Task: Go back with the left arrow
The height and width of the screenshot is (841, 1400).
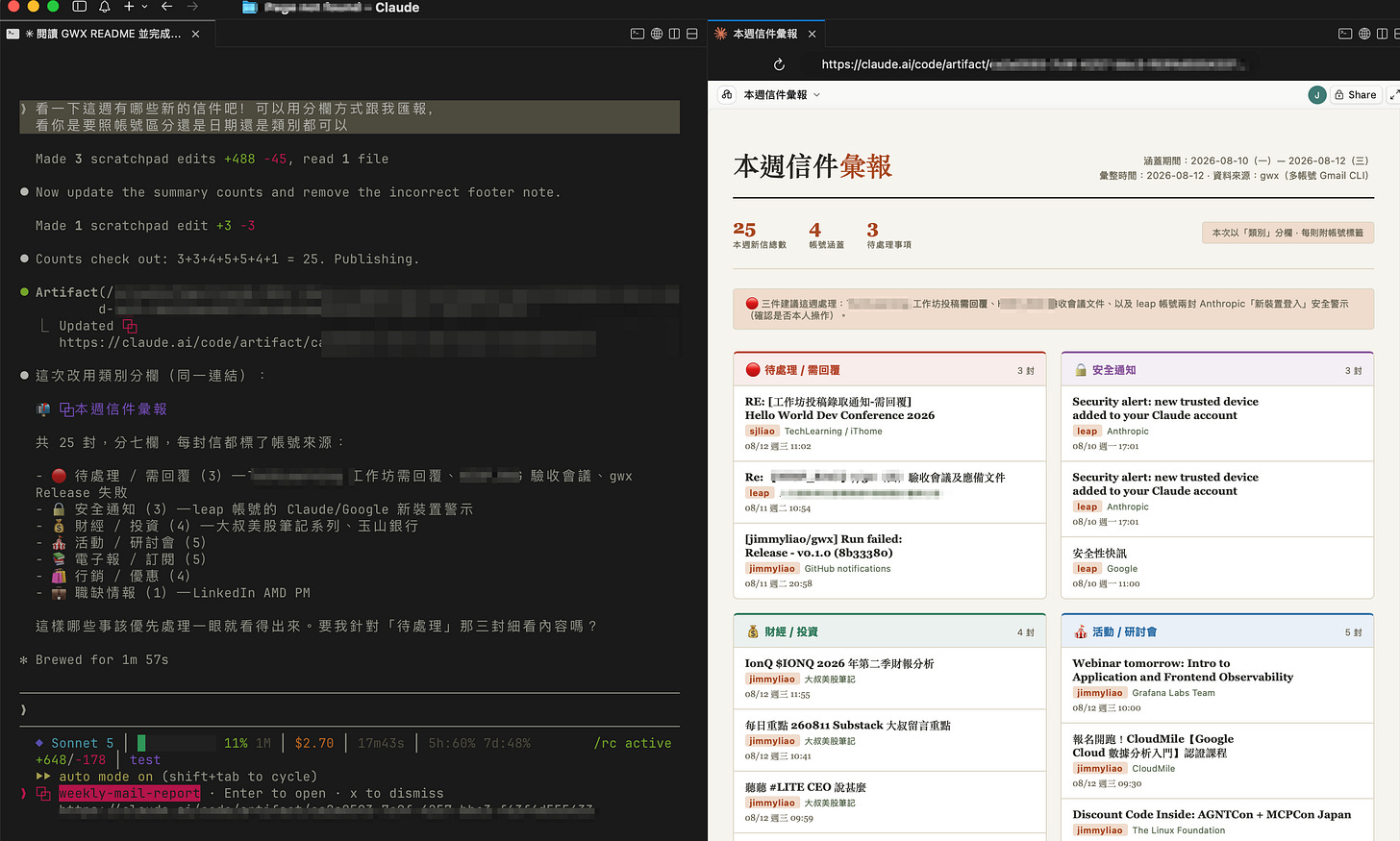Action: pos(167,7)
